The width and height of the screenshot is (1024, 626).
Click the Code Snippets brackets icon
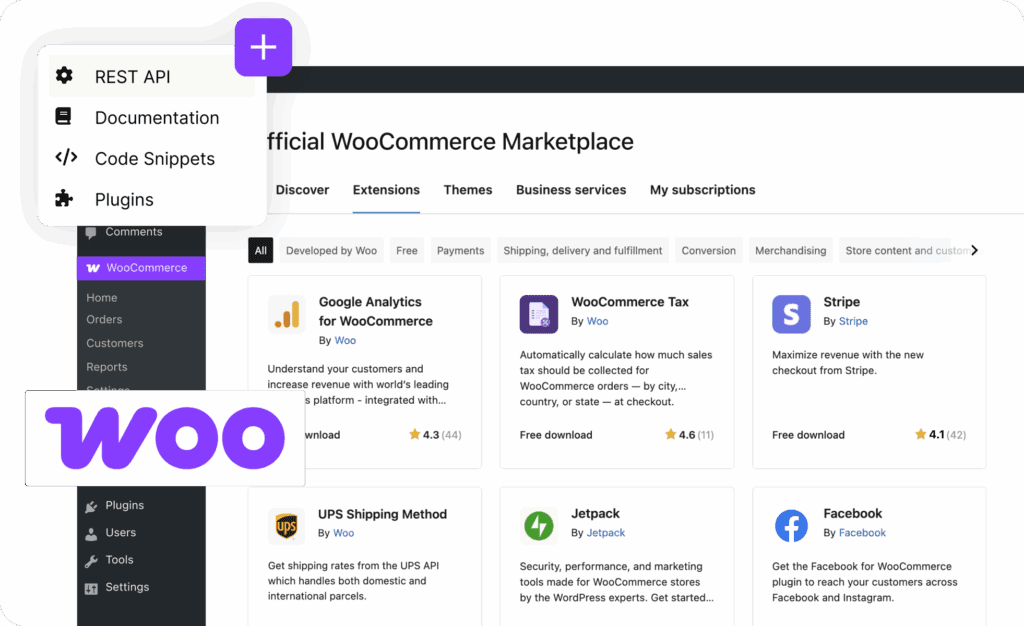(65, 158)
